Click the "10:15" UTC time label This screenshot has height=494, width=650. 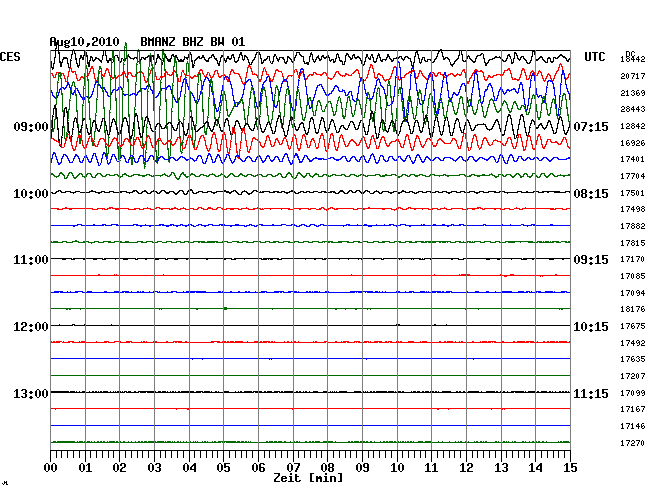click(x=591, y=327)
